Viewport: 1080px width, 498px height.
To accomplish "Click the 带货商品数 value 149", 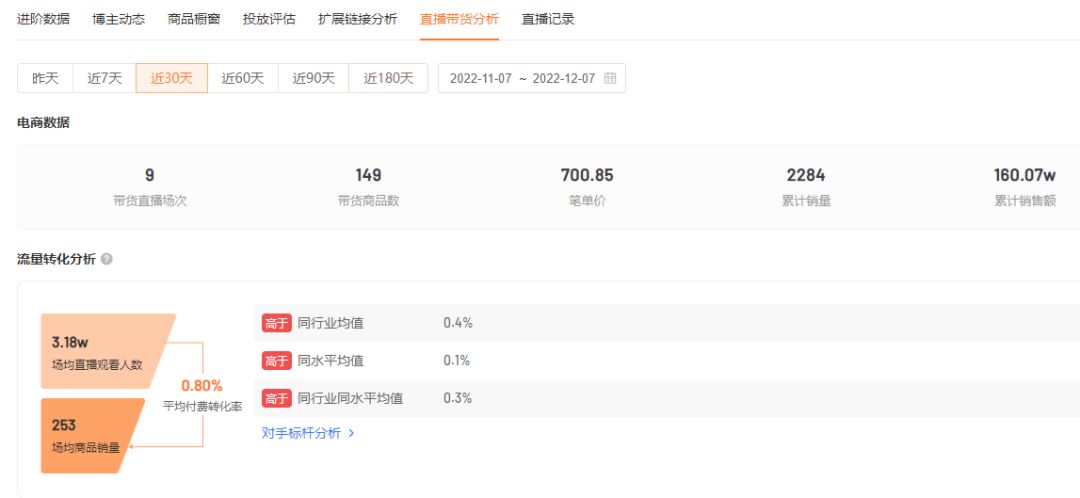I will [368, 175].
